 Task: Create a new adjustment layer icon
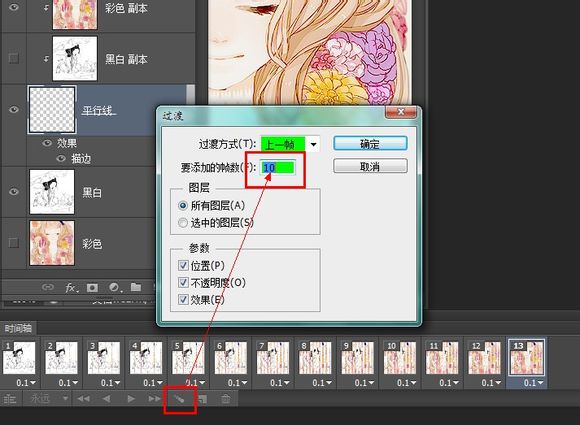pos(115,287)
